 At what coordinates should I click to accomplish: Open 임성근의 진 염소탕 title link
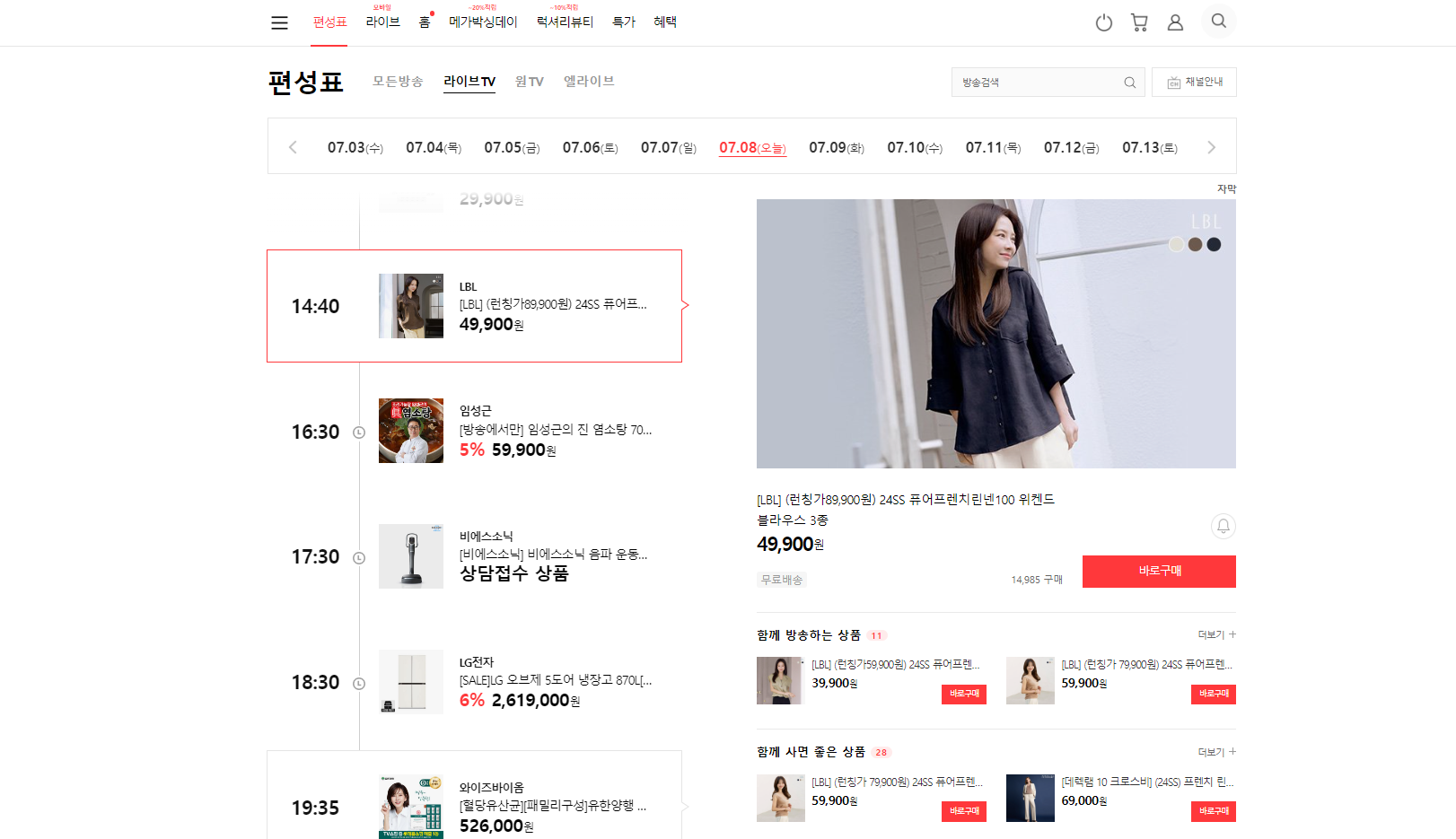(556, 430)
